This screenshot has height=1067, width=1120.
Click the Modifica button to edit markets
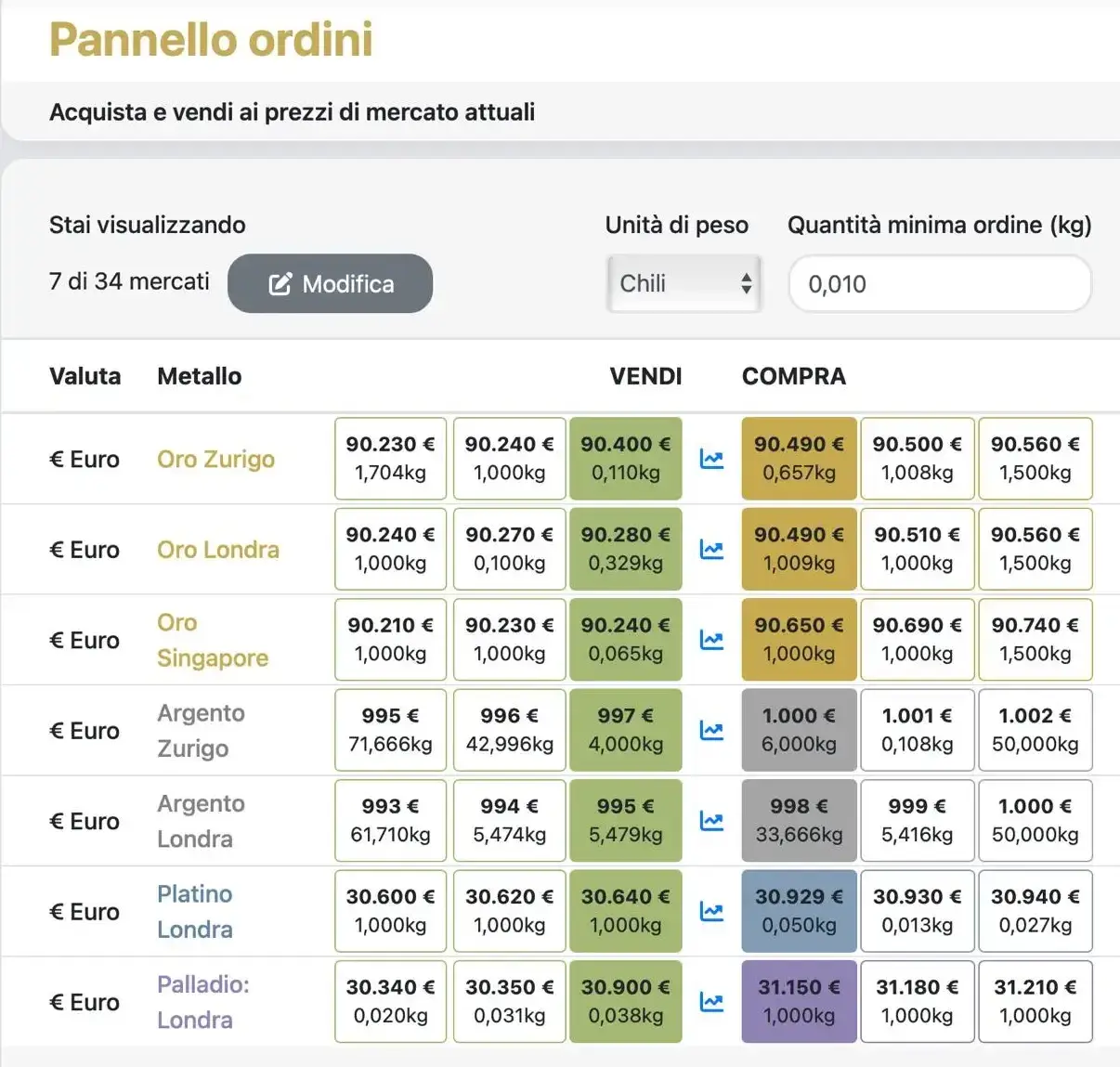tap(330, 283)
